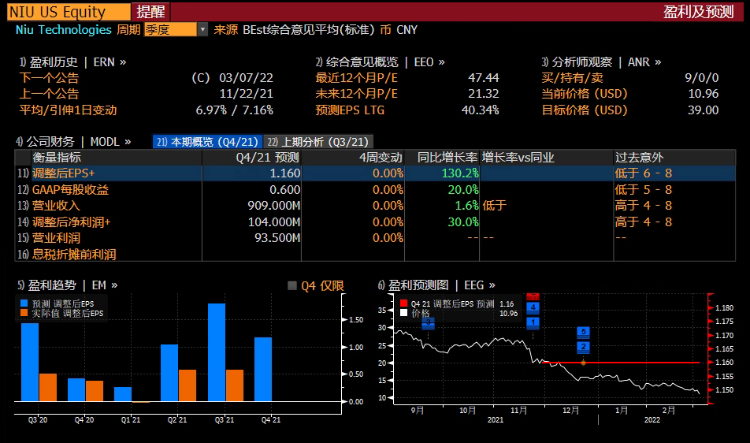
Task: Click the Q3'20 orange actual bar
Action: click(48, 387)
